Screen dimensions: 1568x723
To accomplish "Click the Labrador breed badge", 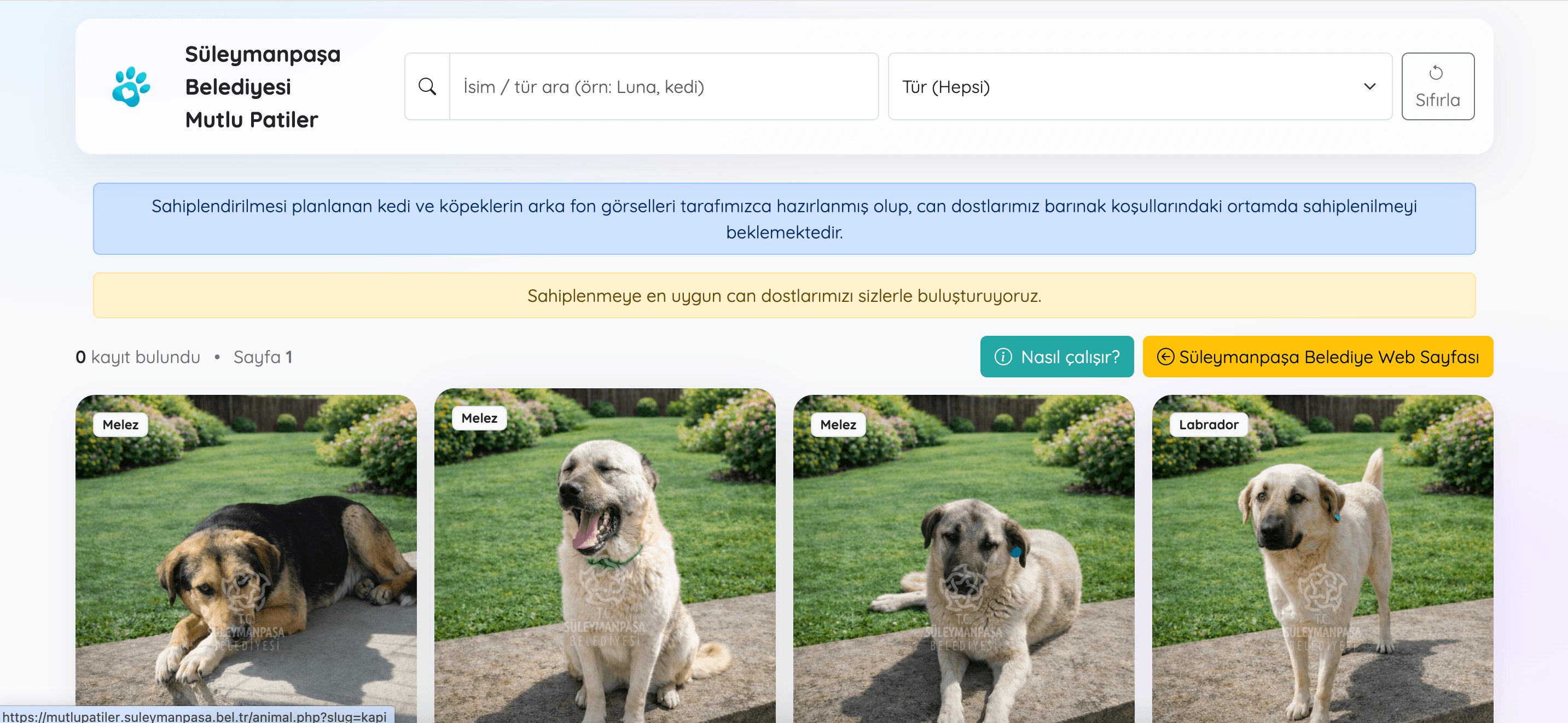I will coord(1208,425).
